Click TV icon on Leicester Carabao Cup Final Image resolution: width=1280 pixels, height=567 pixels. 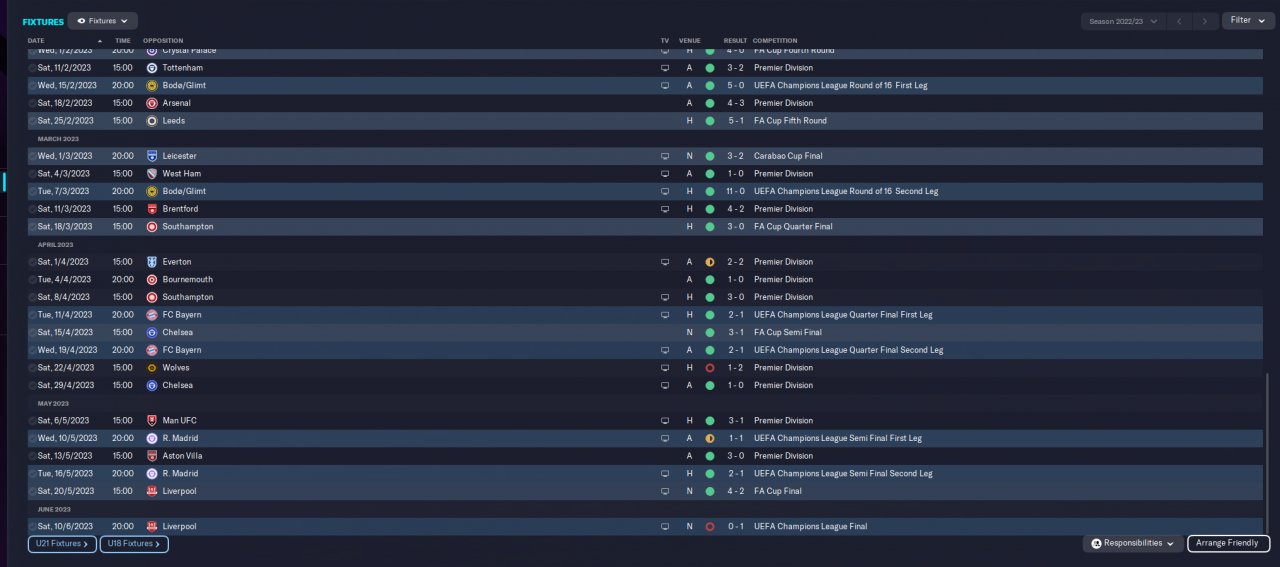click(665, 156)
